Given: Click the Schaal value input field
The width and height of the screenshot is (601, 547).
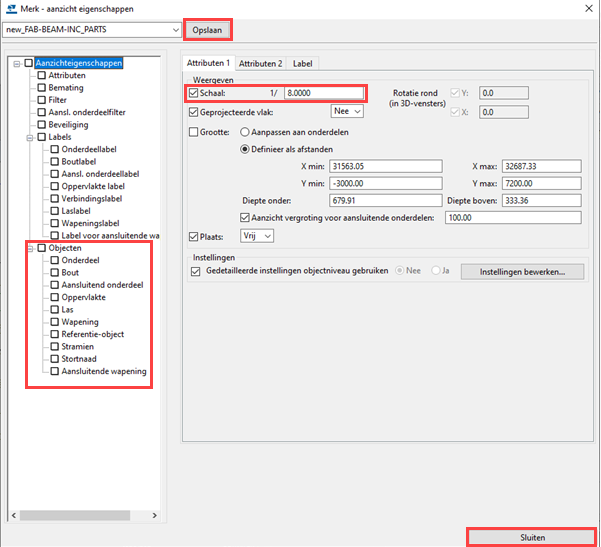Looking at the screenshot, I should point(322,93).
